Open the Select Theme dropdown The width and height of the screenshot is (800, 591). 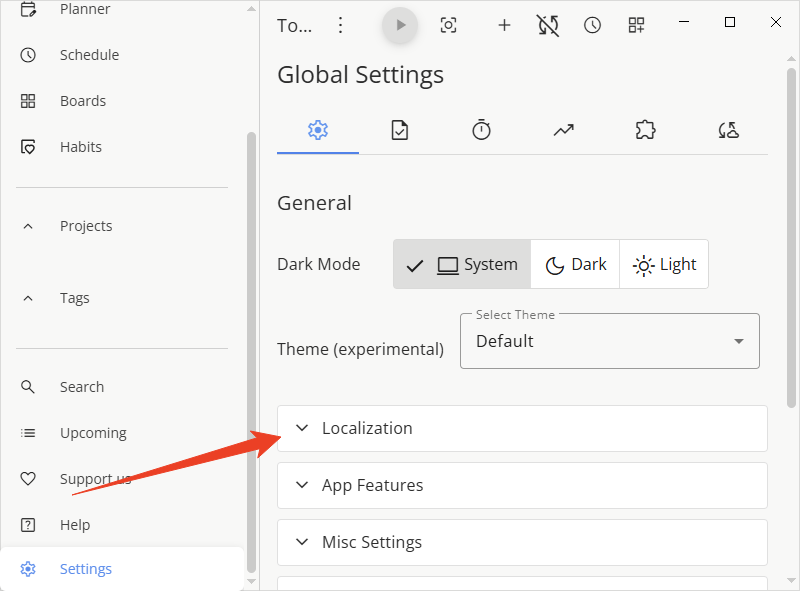[609, 341]
